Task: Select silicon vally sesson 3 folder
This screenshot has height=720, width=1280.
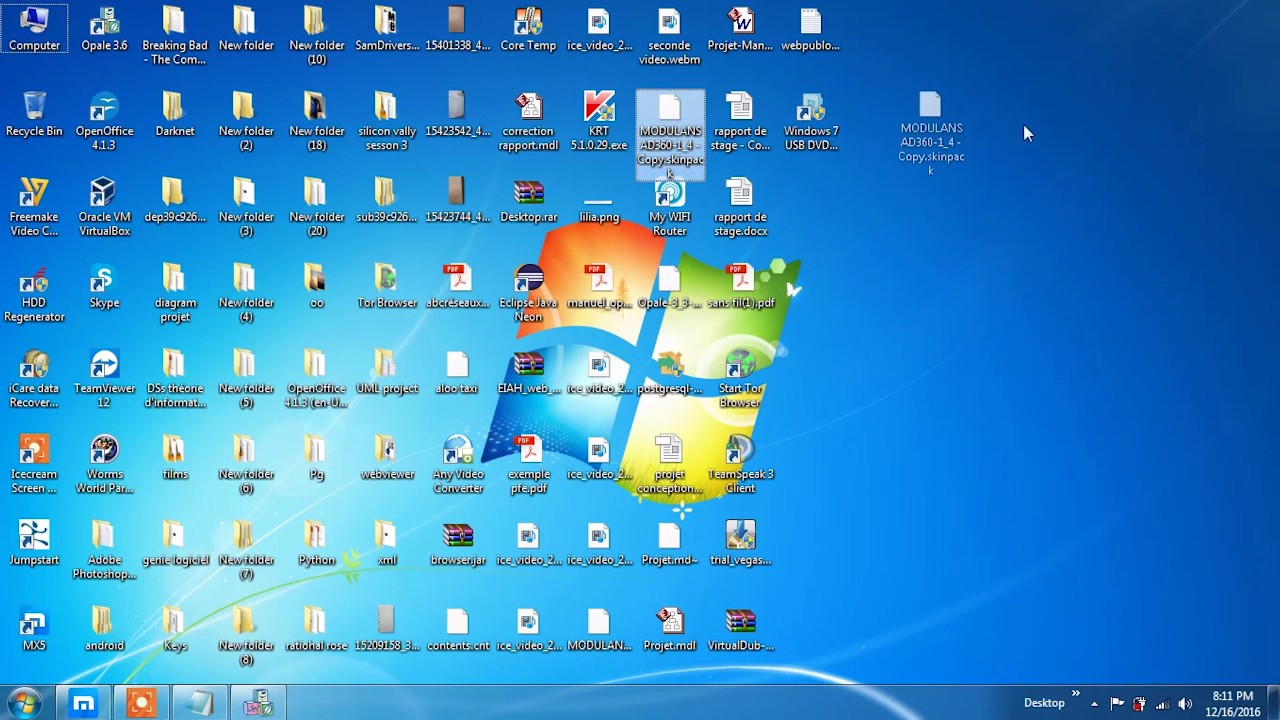Action: (387, 122)
